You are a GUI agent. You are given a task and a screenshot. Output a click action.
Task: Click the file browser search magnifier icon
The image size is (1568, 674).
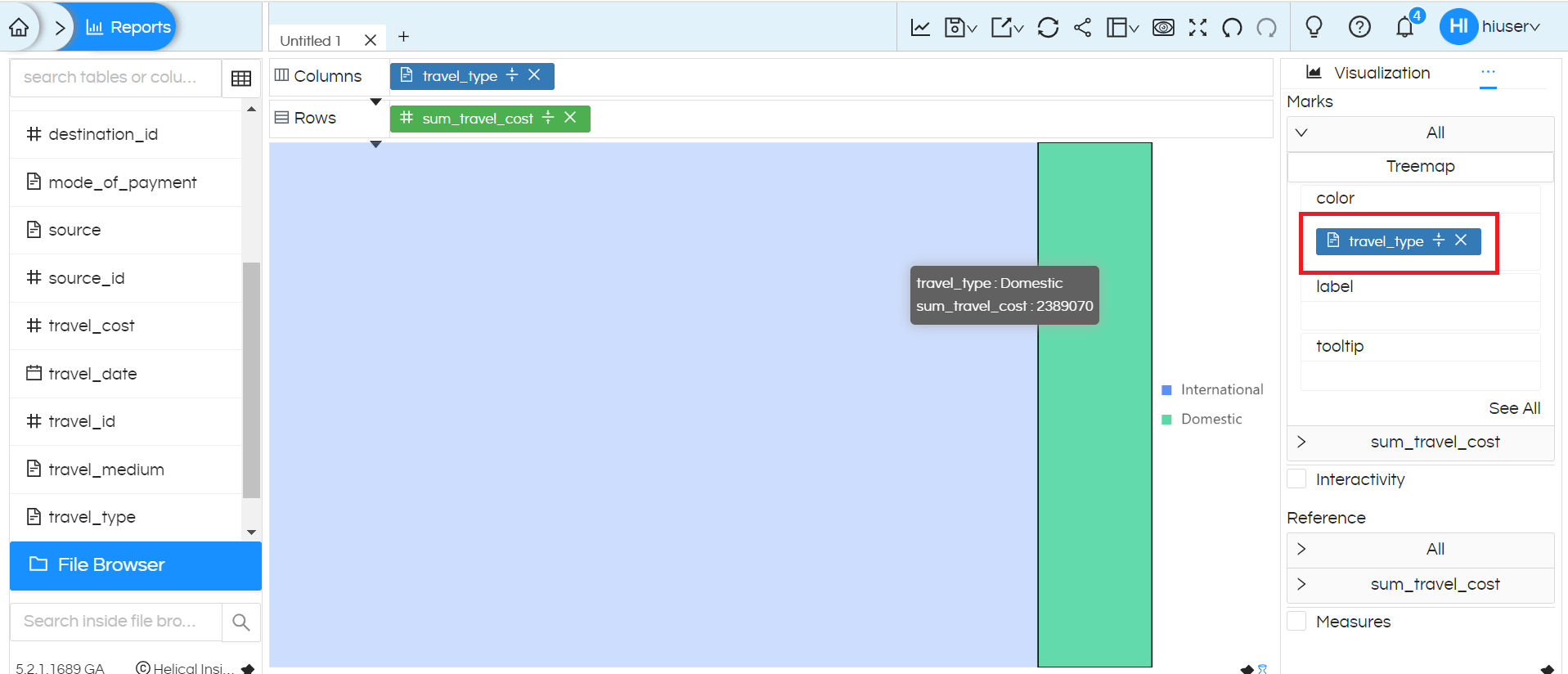point(241,622)
